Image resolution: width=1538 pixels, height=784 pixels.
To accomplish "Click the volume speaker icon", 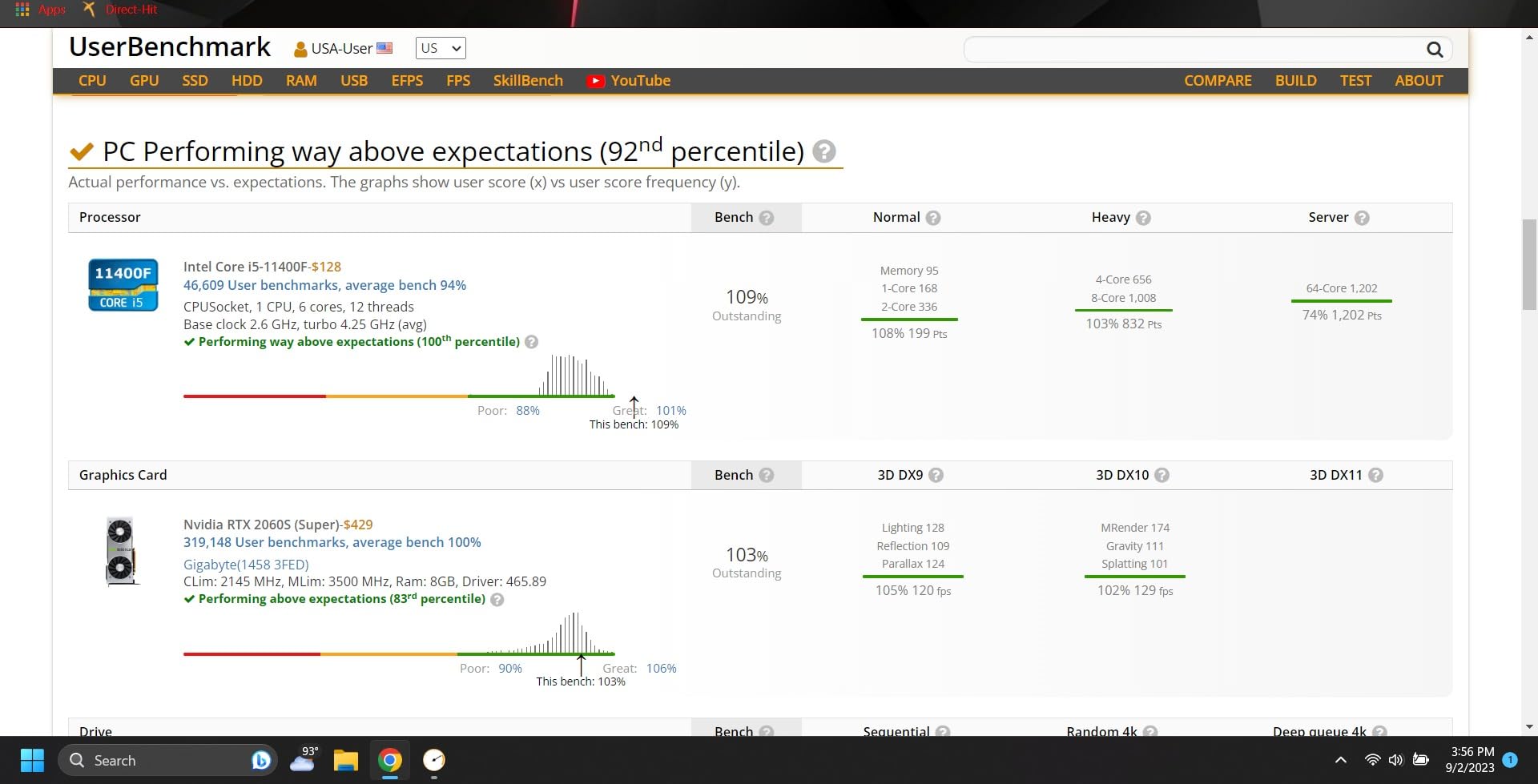I will pos(1396,759).
